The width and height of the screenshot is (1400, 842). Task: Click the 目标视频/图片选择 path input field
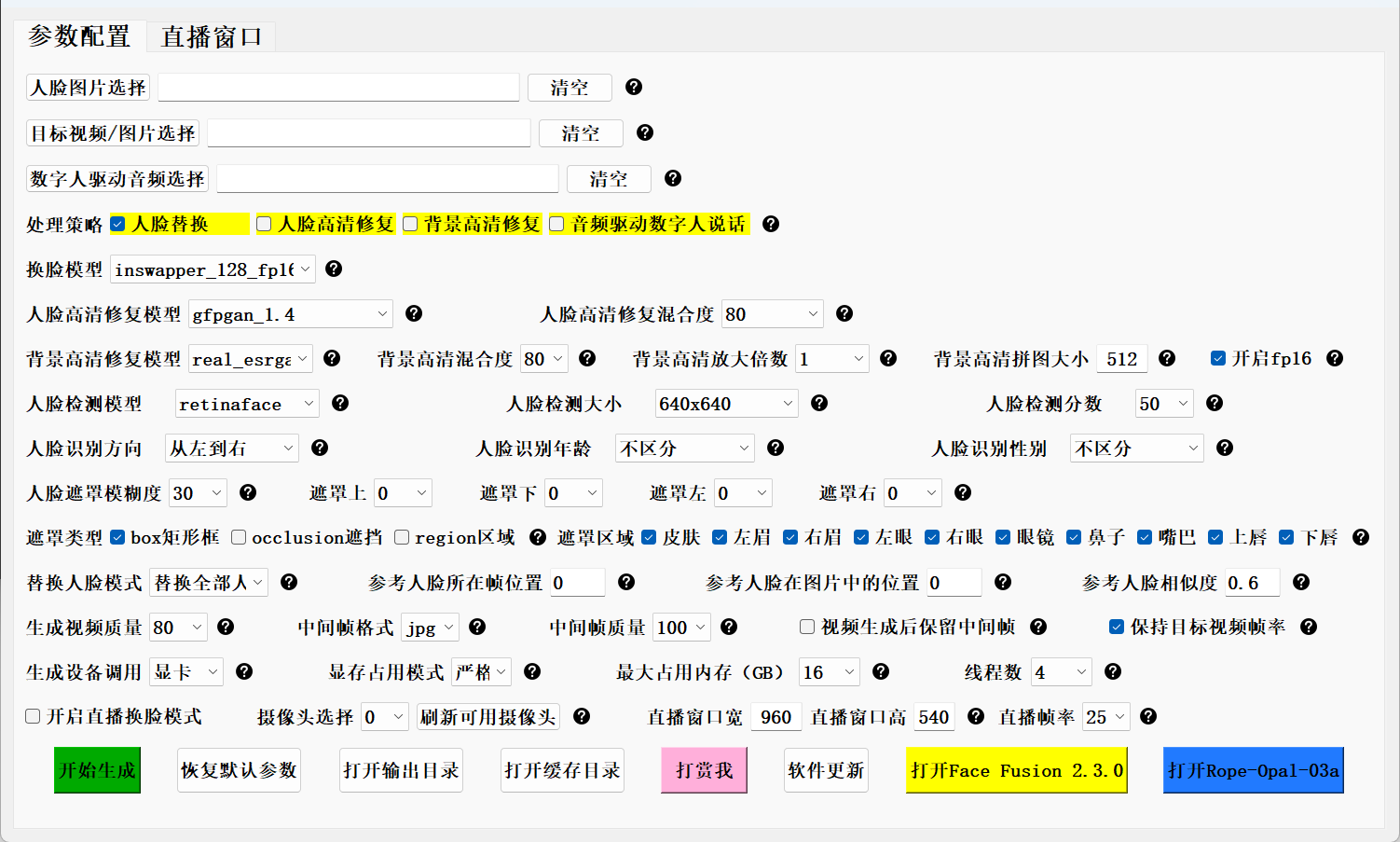pos(368,133)
